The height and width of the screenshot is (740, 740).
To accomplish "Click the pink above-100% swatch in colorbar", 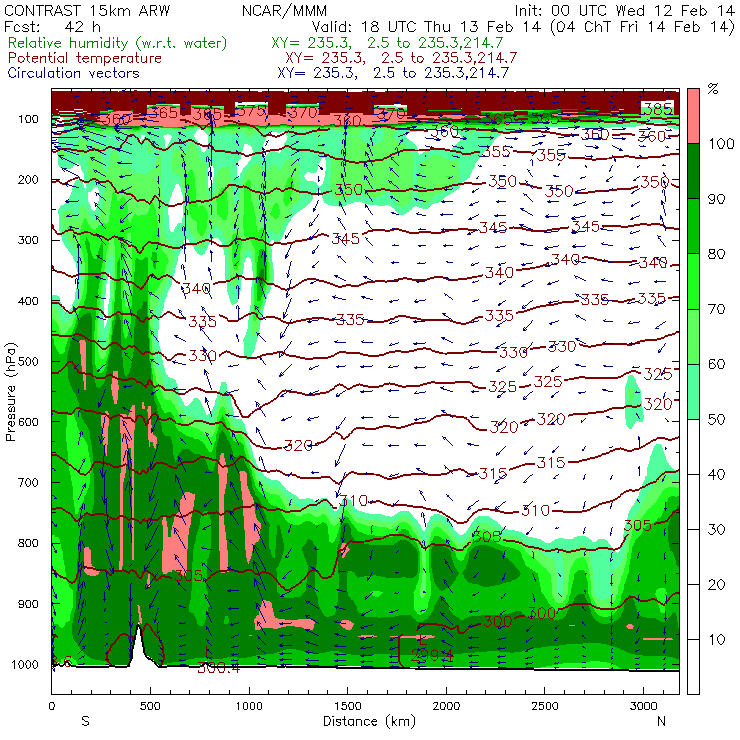I will point(693,116).
